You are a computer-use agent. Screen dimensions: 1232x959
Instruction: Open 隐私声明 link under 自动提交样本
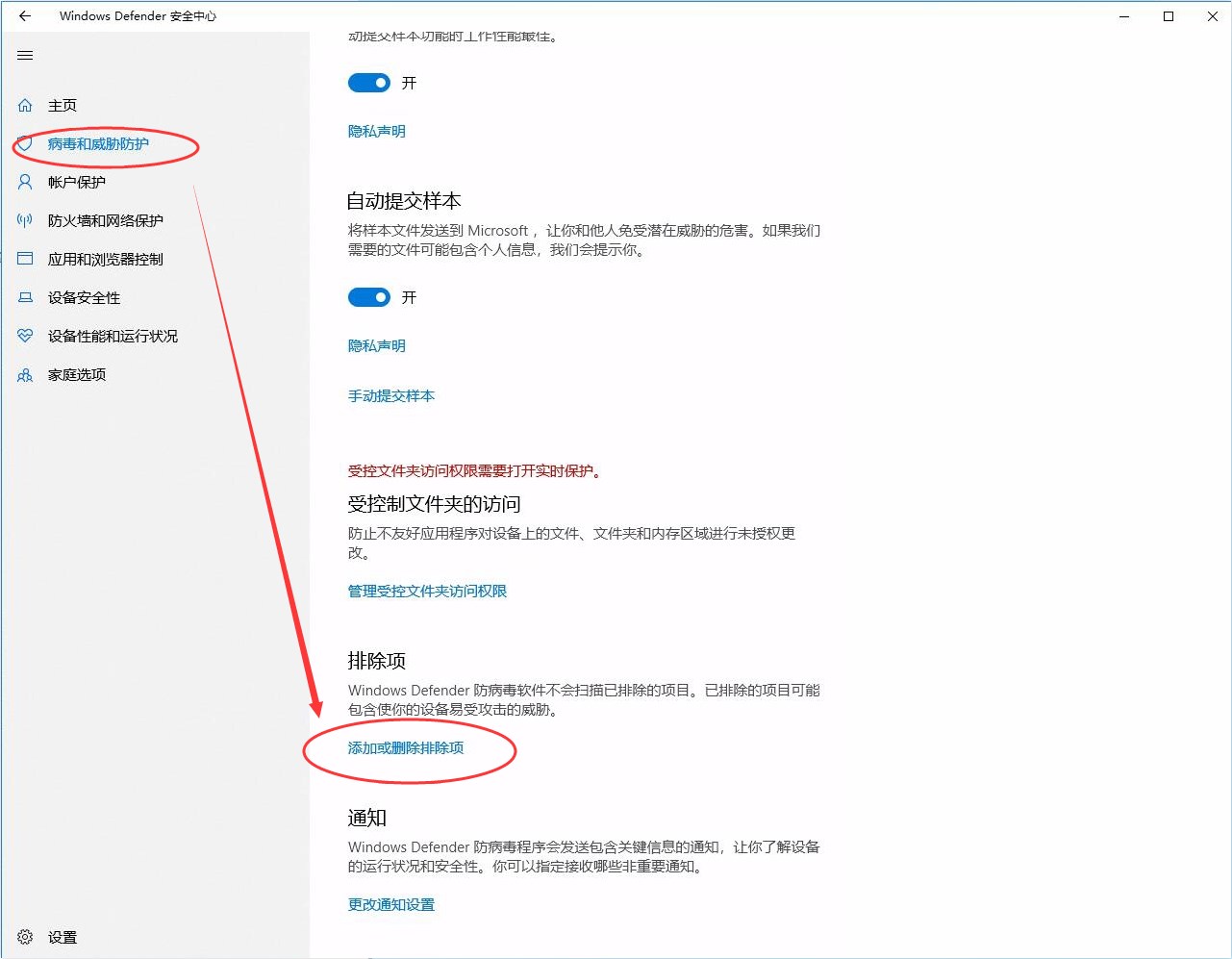[x=377, y=346]
